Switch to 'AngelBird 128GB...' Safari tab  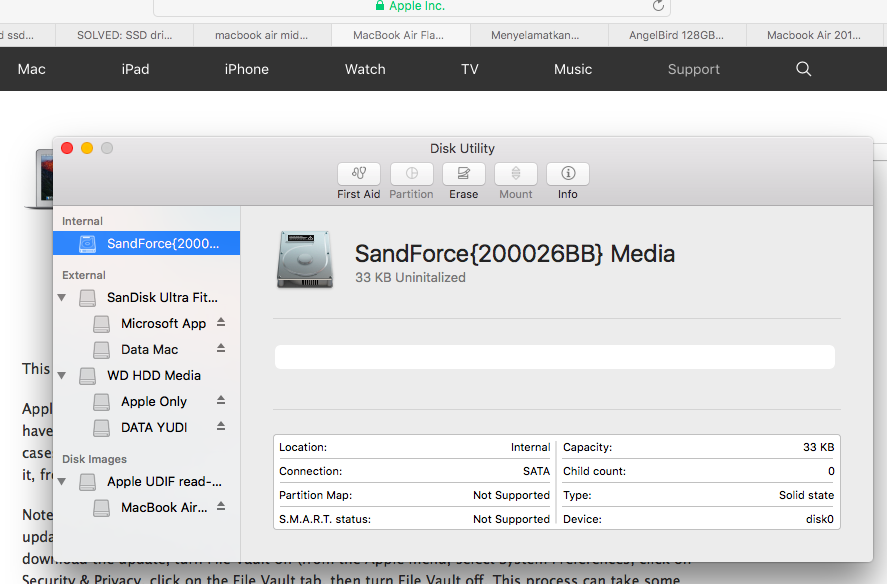[677, 35]
